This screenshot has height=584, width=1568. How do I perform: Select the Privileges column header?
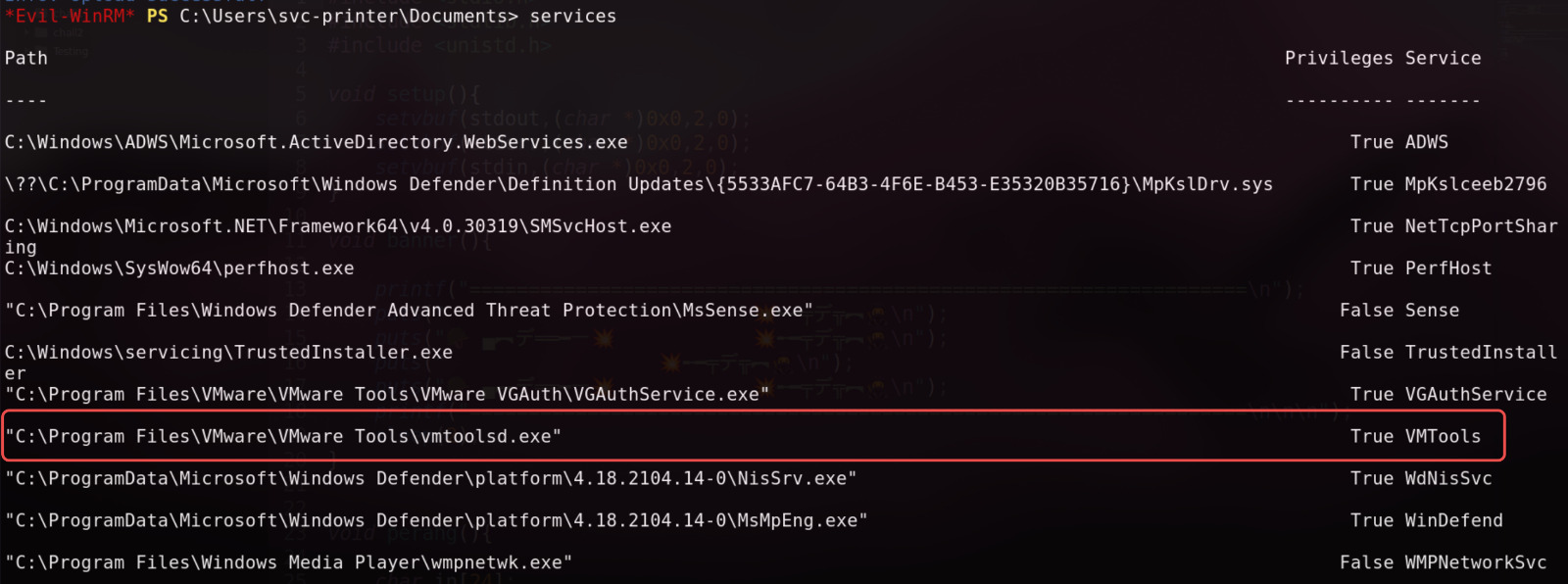[1339, 58]
